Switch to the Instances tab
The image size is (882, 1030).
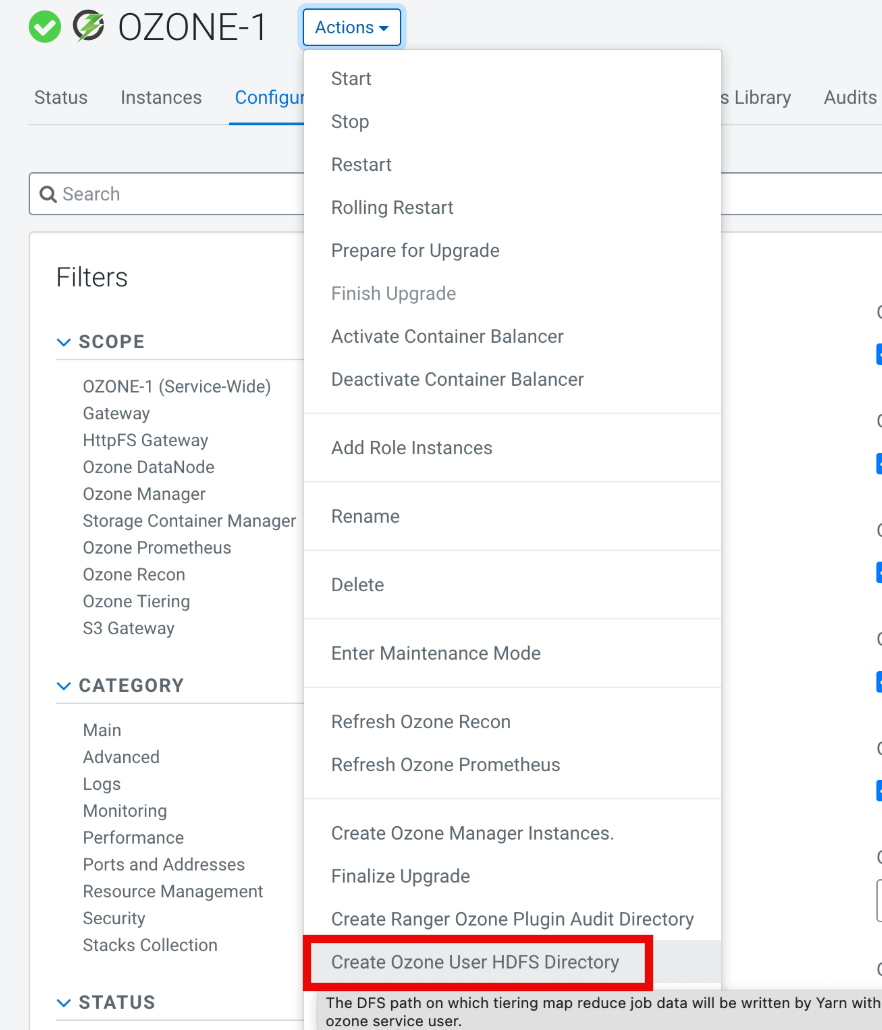(x=161, y=97)
